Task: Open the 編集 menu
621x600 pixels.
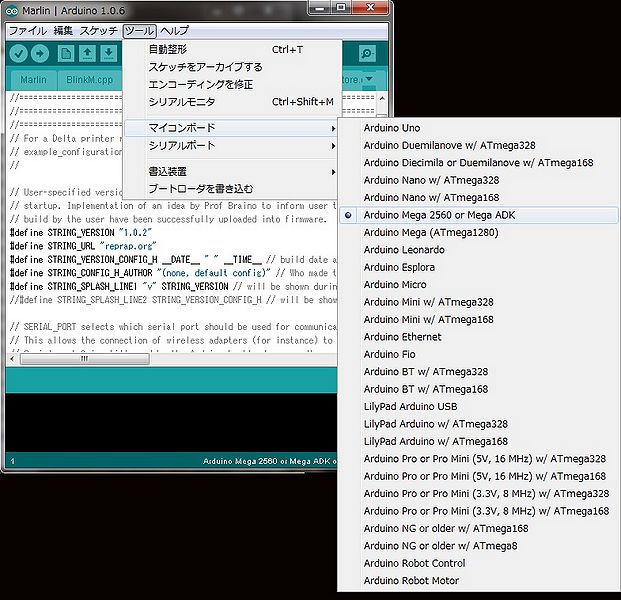Action: click(x=63, y=30)
